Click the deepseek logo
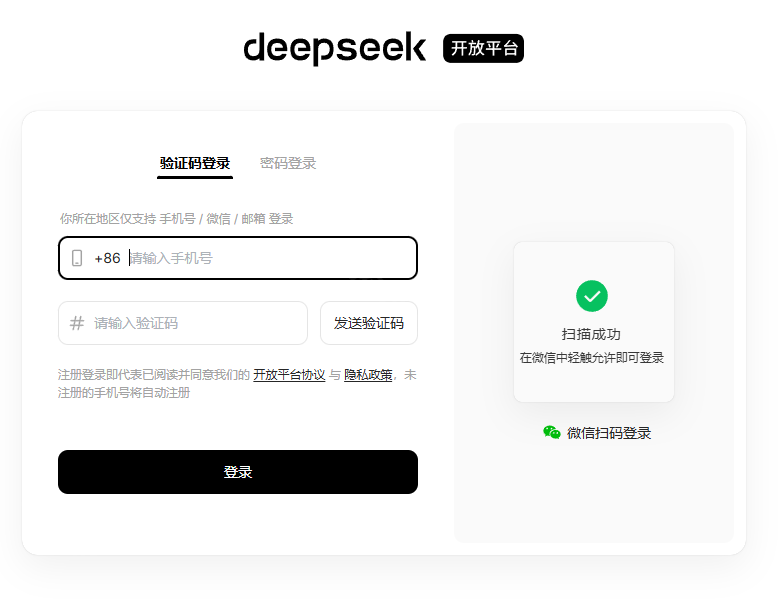 (335, 48)
